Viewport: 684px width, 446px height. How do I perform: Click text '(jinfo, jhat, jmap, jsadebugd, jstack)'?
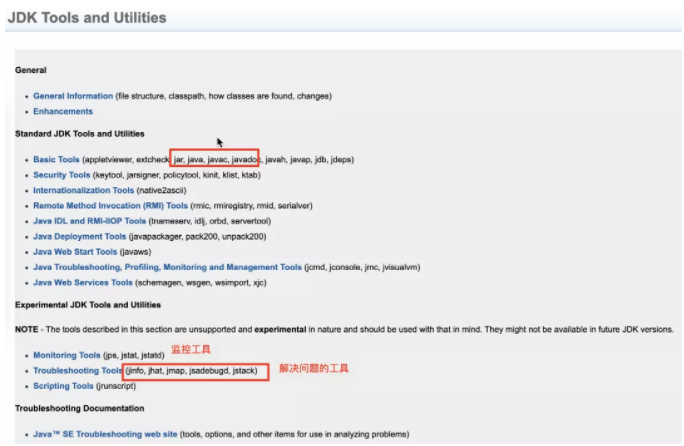click(191, 371)
